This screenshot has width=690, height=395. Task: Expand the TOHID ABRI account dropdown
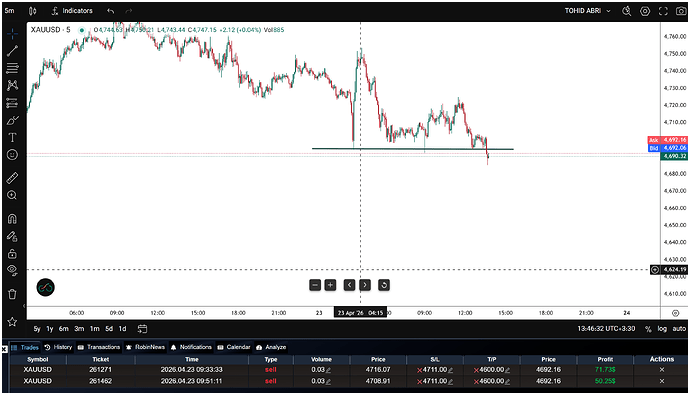pos(588,11)
